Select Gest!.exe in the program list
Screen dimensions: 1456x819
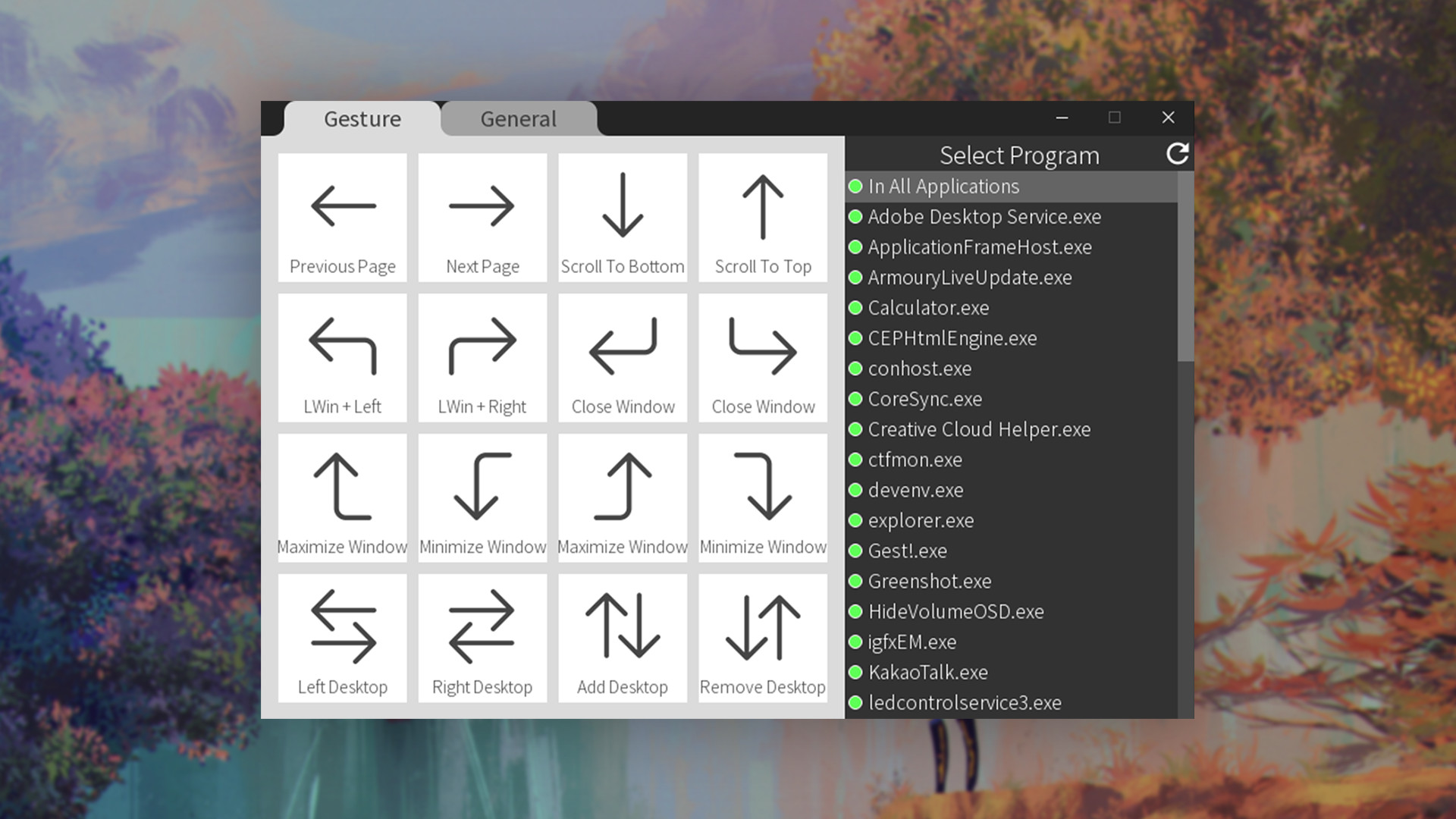pos(907,551)
